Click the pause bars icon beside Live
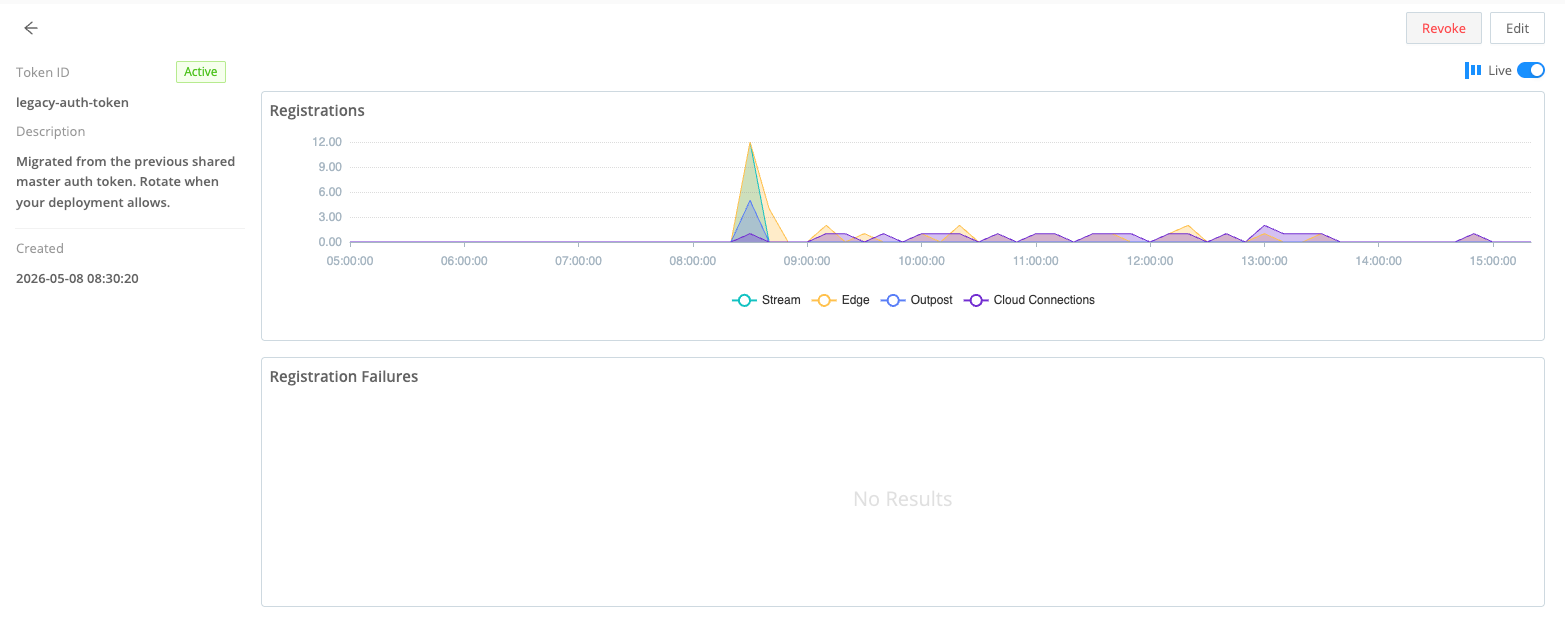This screenshot has height=622, width=1565. [x=1473, y=70]
